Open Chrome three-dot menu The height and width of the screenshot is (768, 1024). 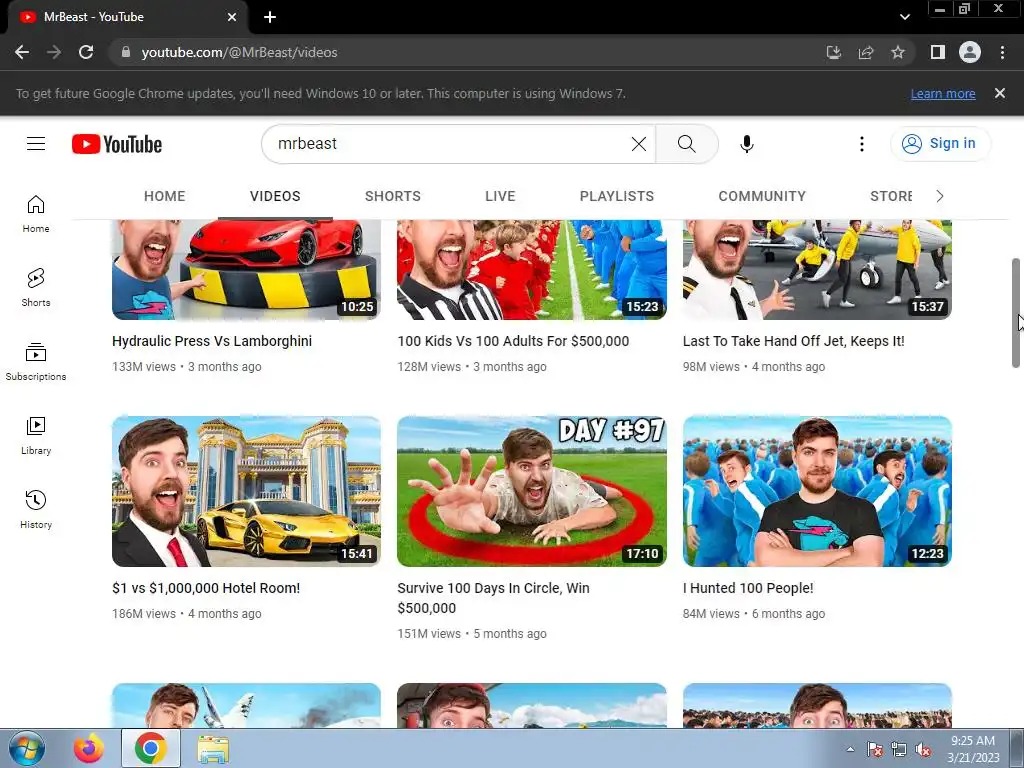tap(1002, 52)
